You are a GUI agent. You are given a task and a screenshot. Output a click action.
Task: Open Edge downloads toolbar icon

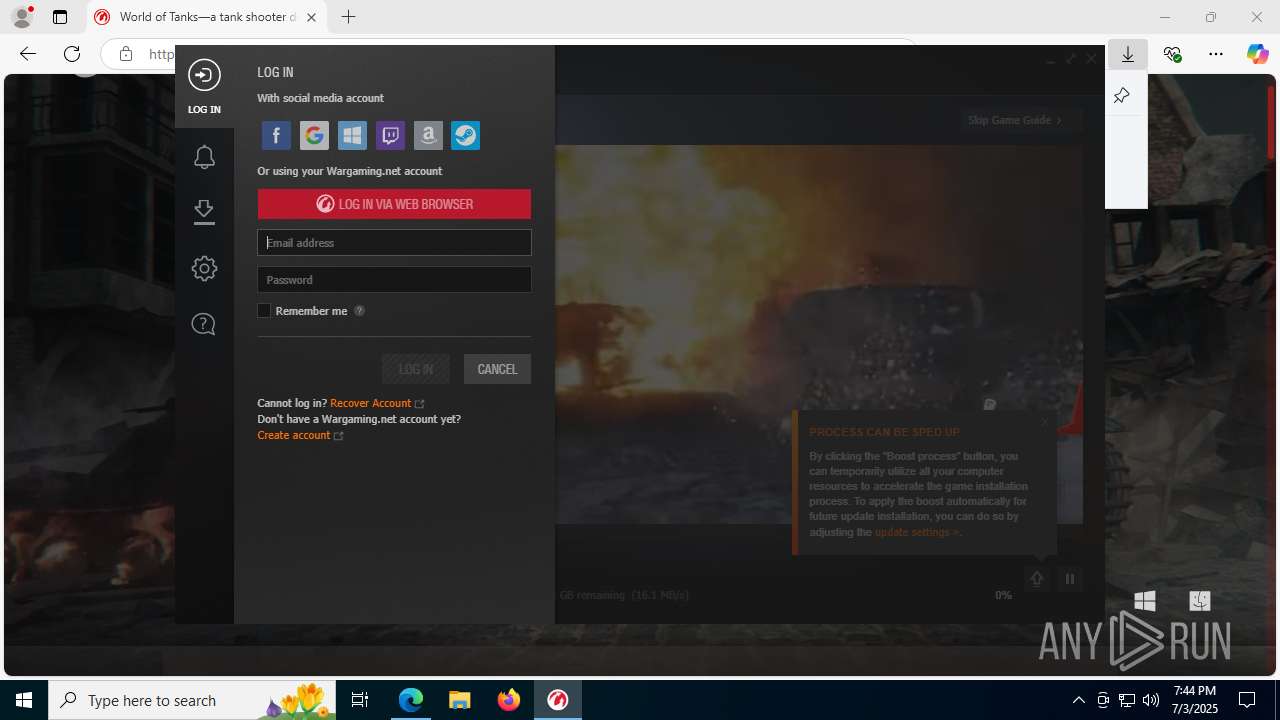pyautogui.click(x=1128, y=55)
